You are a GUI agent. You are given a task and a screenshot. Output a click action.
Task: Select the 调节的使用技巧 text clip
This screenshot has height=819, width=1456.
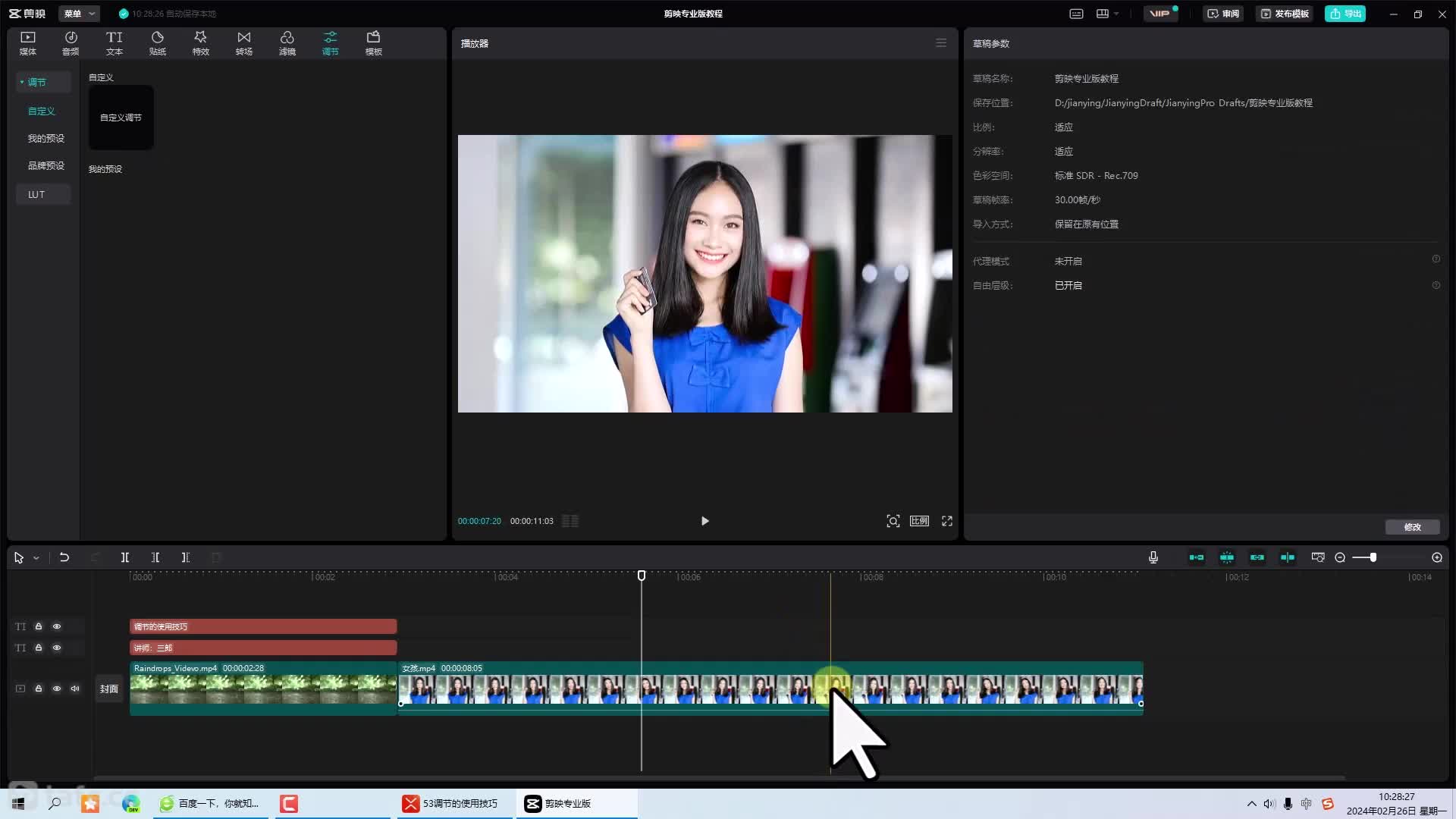pyautogui.click(x=263, y=626)
